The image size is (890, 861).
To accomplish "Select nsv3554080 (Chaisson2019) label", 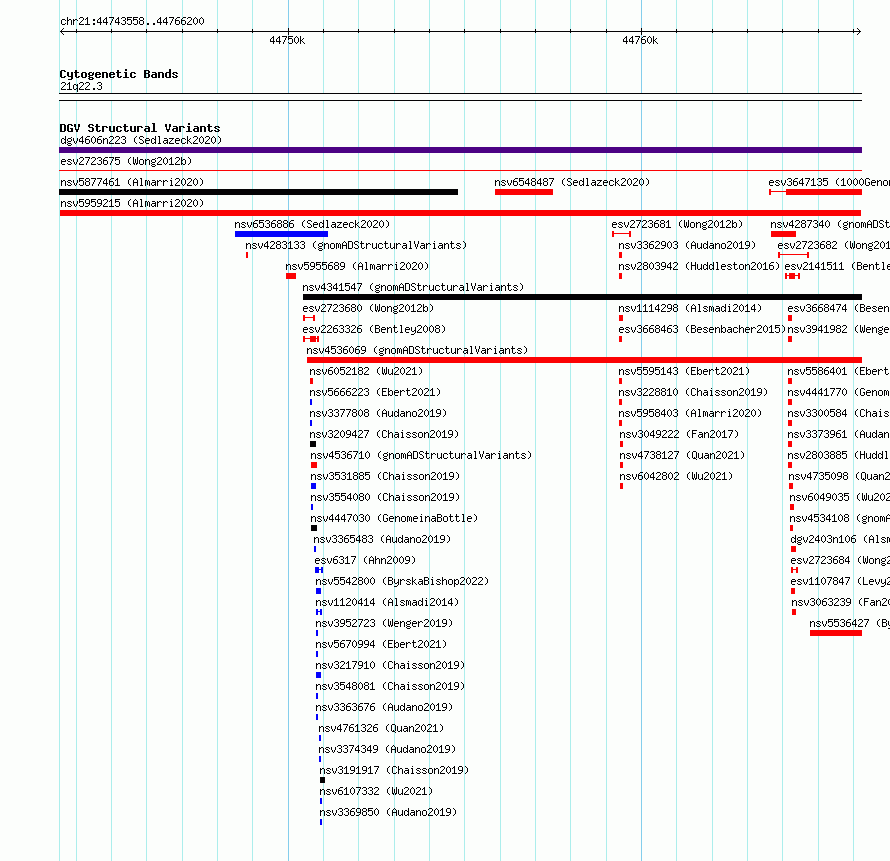I will (x=385, y=497).
